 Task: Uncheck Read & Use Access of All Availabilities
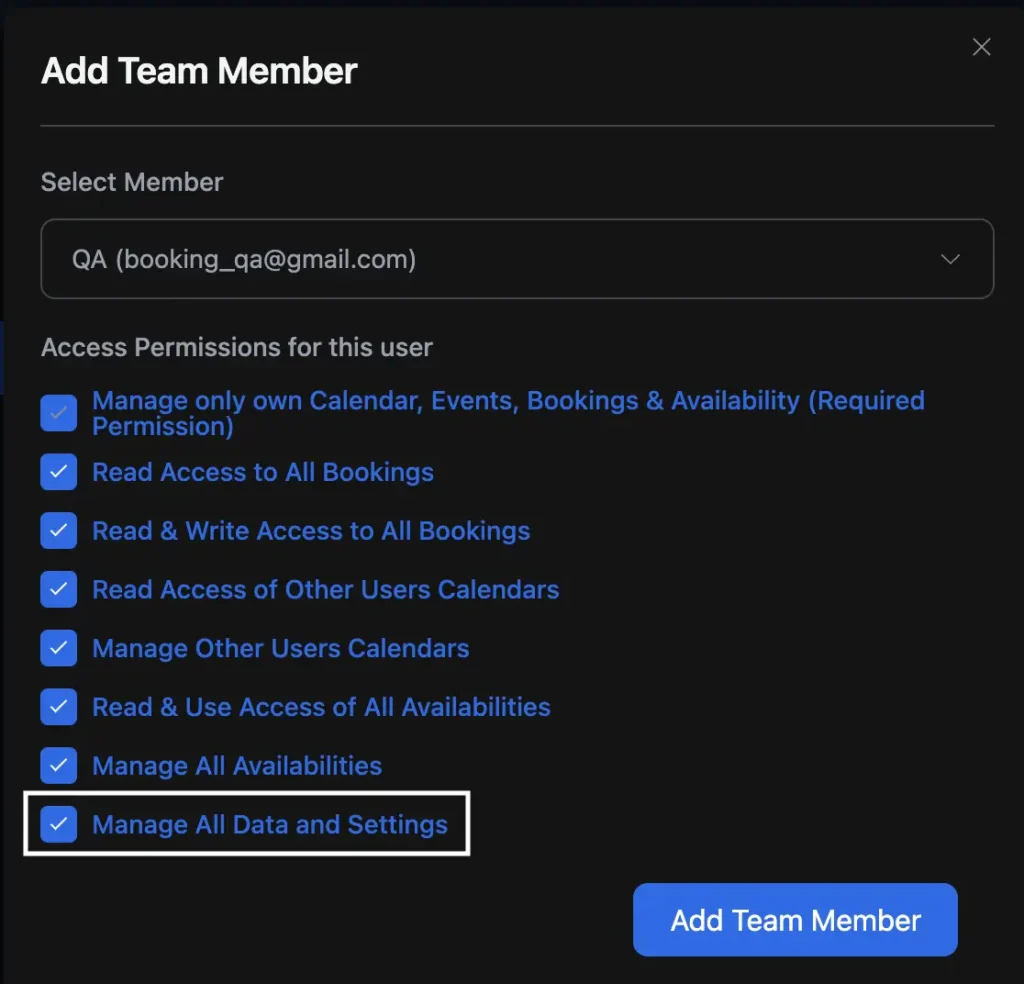(x=59, y=706)
